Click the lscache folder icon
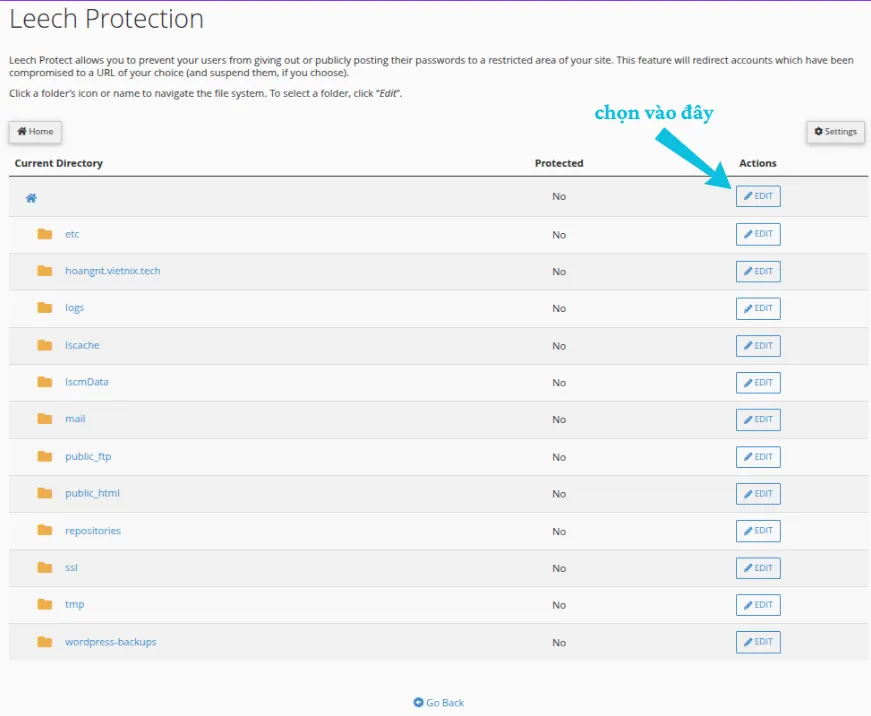The height and width of the screenshot is (716, 871). tap(44, 345)
